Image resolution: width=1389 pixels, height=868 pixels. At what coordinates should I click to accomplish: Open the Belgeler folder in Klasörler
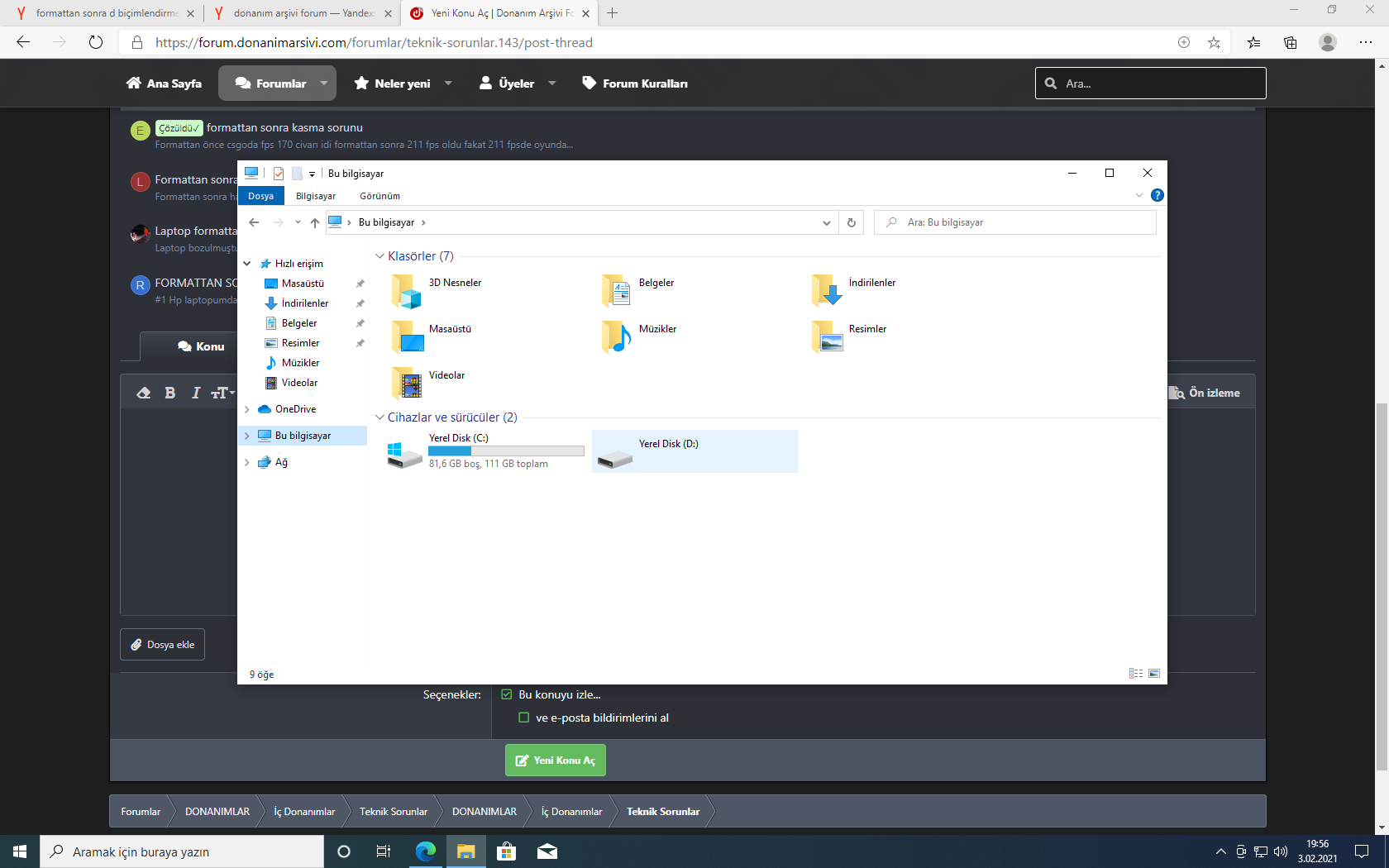pos(617,291)
